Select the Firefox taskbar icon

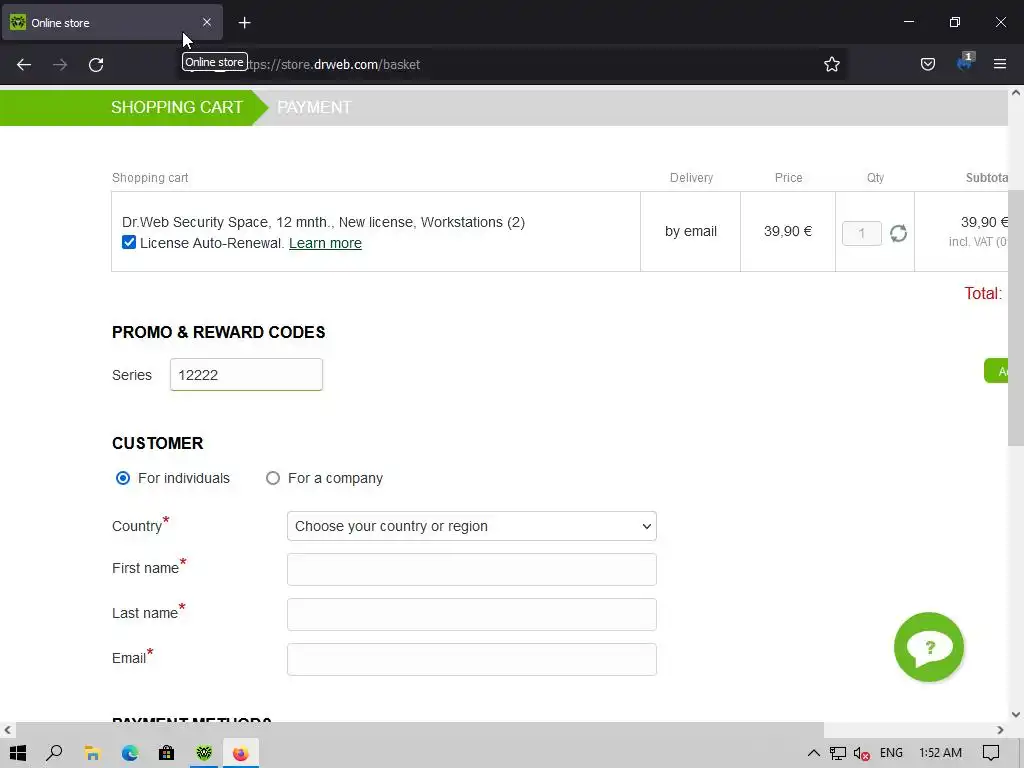pyautogui.click(x=241, y=753)
